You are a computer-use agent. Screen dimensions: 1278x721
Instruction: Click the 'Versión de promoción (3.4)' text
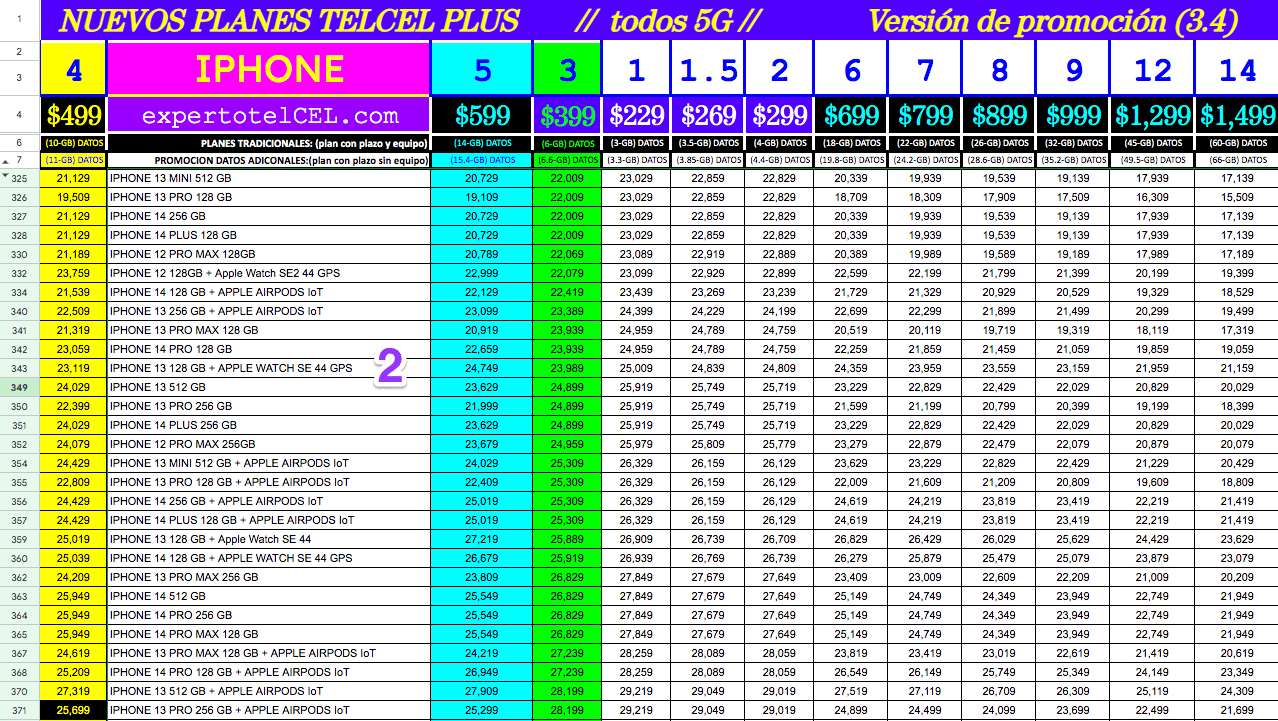(1053, 20)
